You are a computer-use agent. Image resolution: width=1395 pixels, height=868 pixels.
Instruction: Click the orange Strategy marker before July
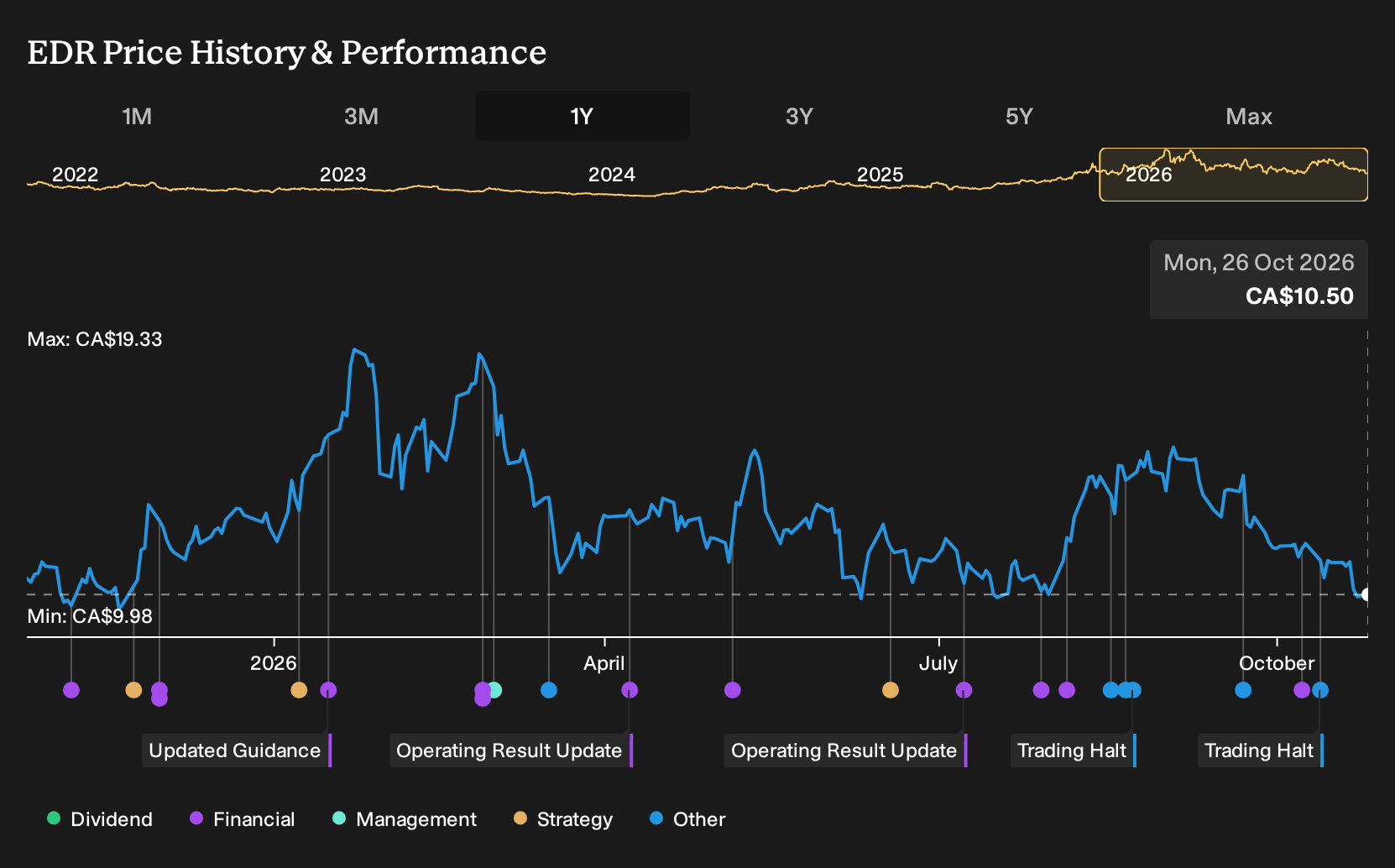[x=891, y=690]
